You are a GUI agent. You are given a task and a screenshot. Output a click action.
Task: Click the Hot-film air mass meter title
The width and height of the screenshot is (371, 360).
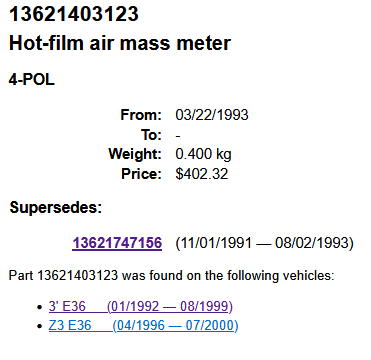tap(120, 44)
